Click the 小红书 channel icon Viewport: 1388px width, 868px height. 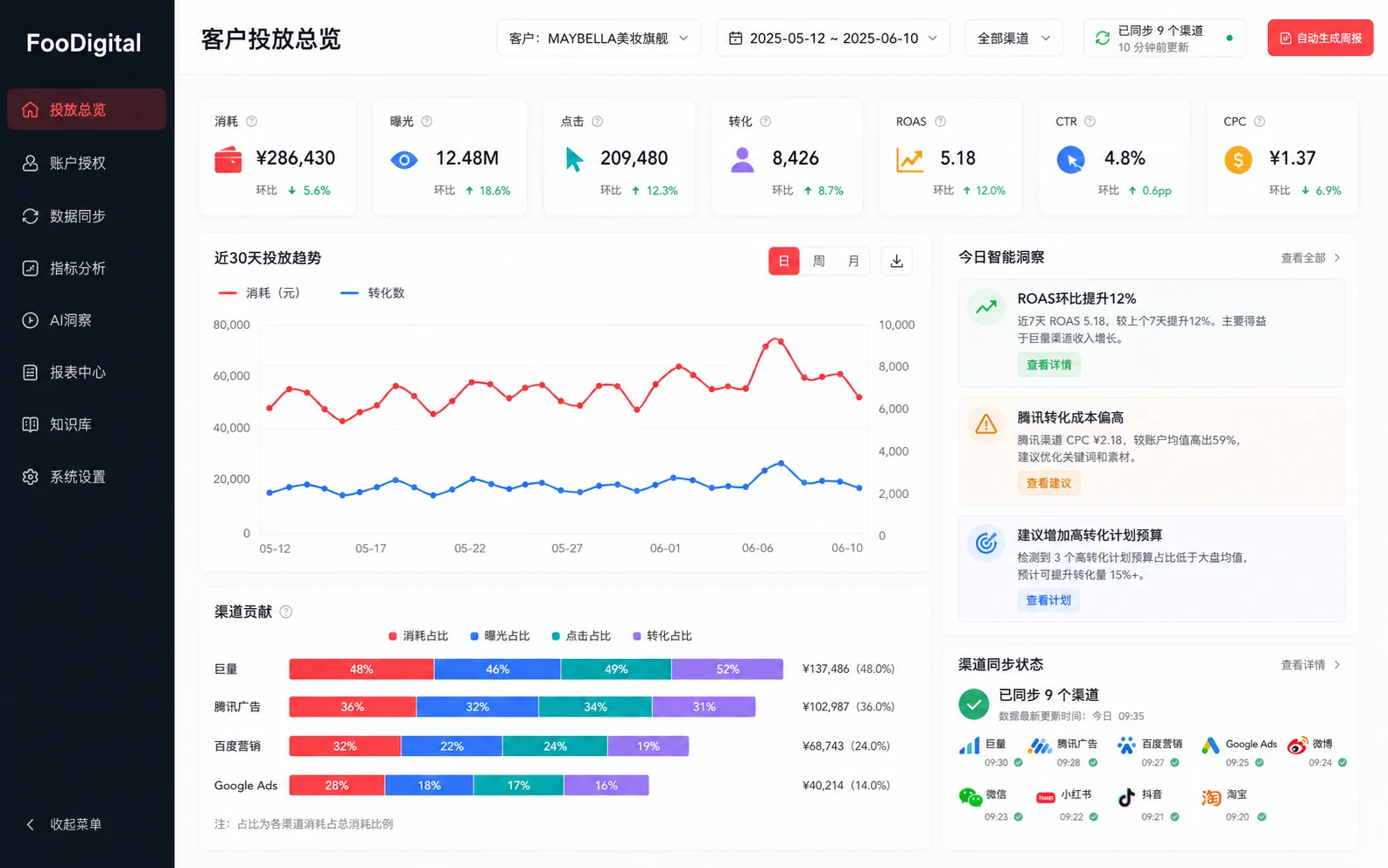[1045, 797]
